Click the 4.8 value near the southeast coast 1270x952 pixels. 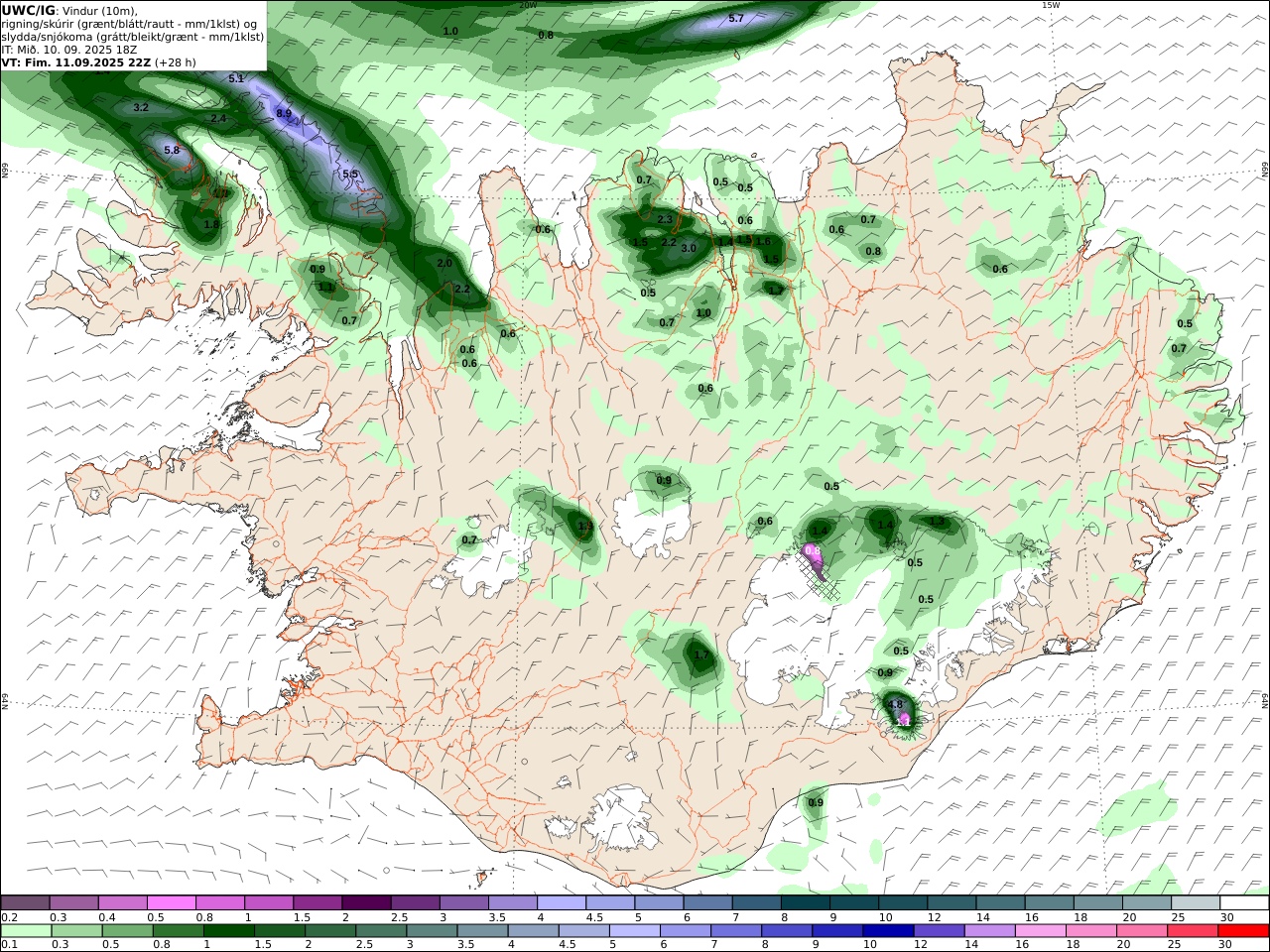click(895, 705)
